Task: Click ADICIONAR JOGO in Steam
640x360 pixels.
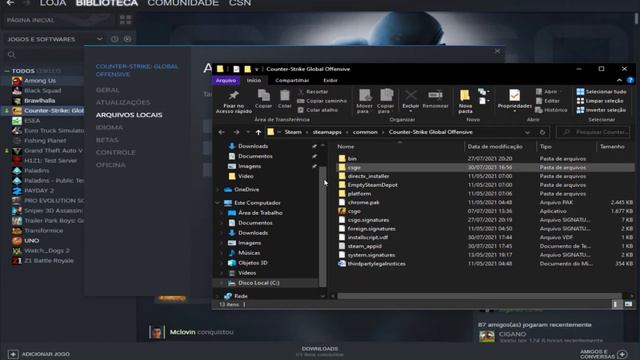Action: [x=39, y=354]
